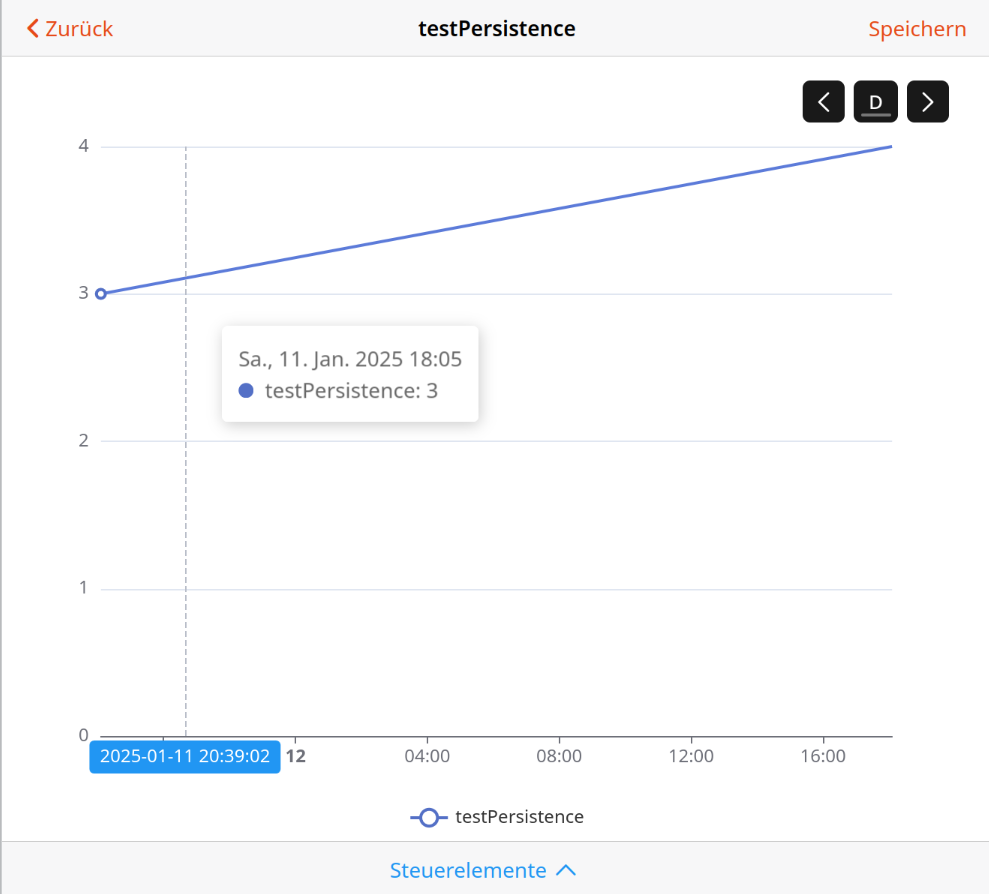
Task: Click the Zurück back link text
Action: pyautogui.click(x=80, y=29)
